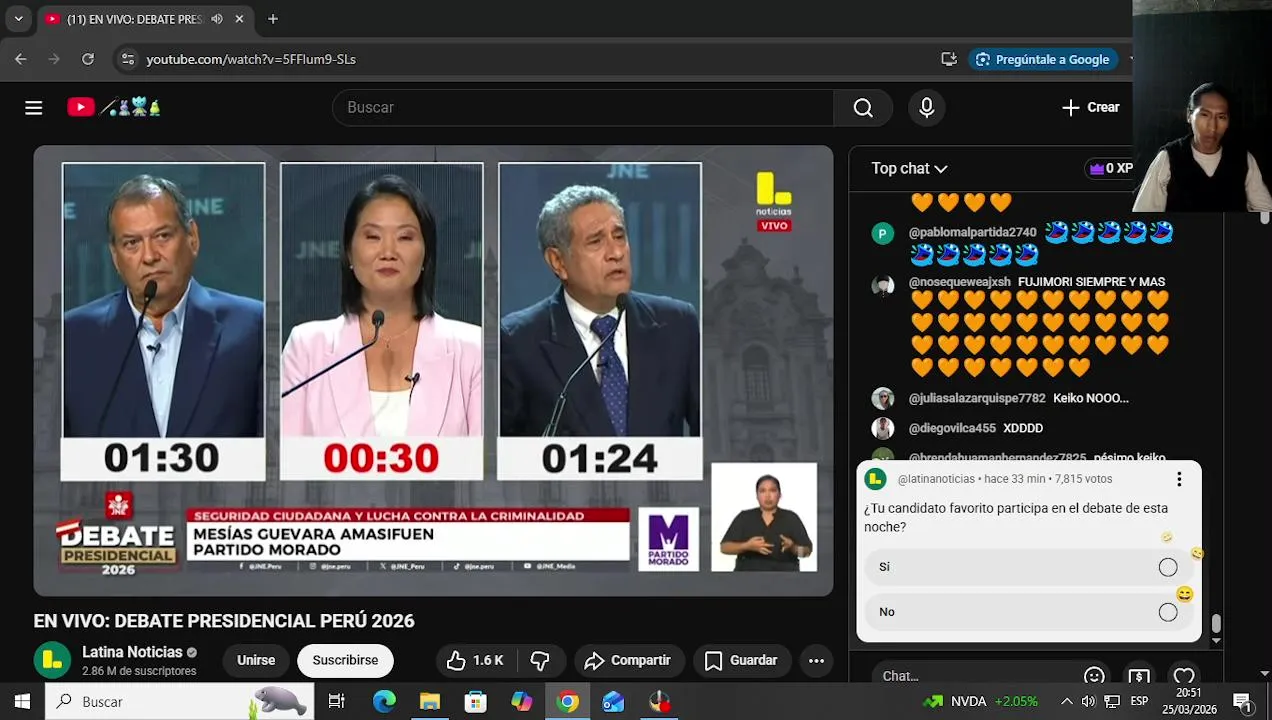The height and width of the screenshot is (720, 1272).
Task: Click the Crear create button
Action: pos(1091,107)
